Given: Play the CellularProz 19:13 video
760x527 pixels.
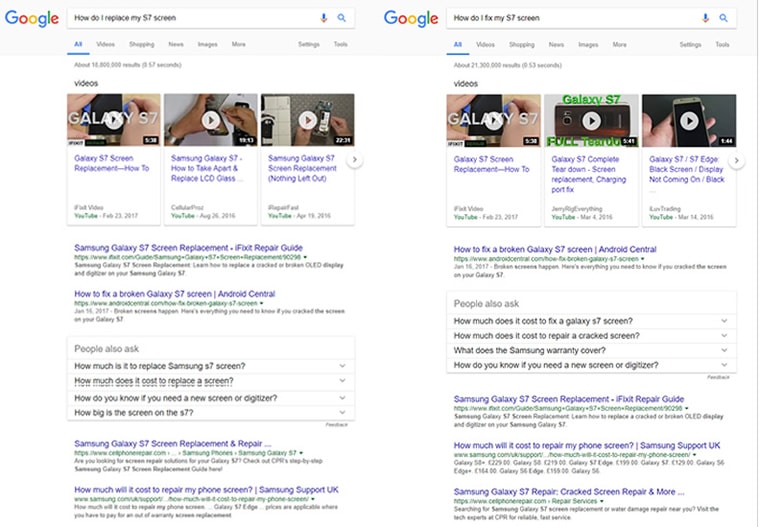Looking at the screenshot, I should click(210, 120).
